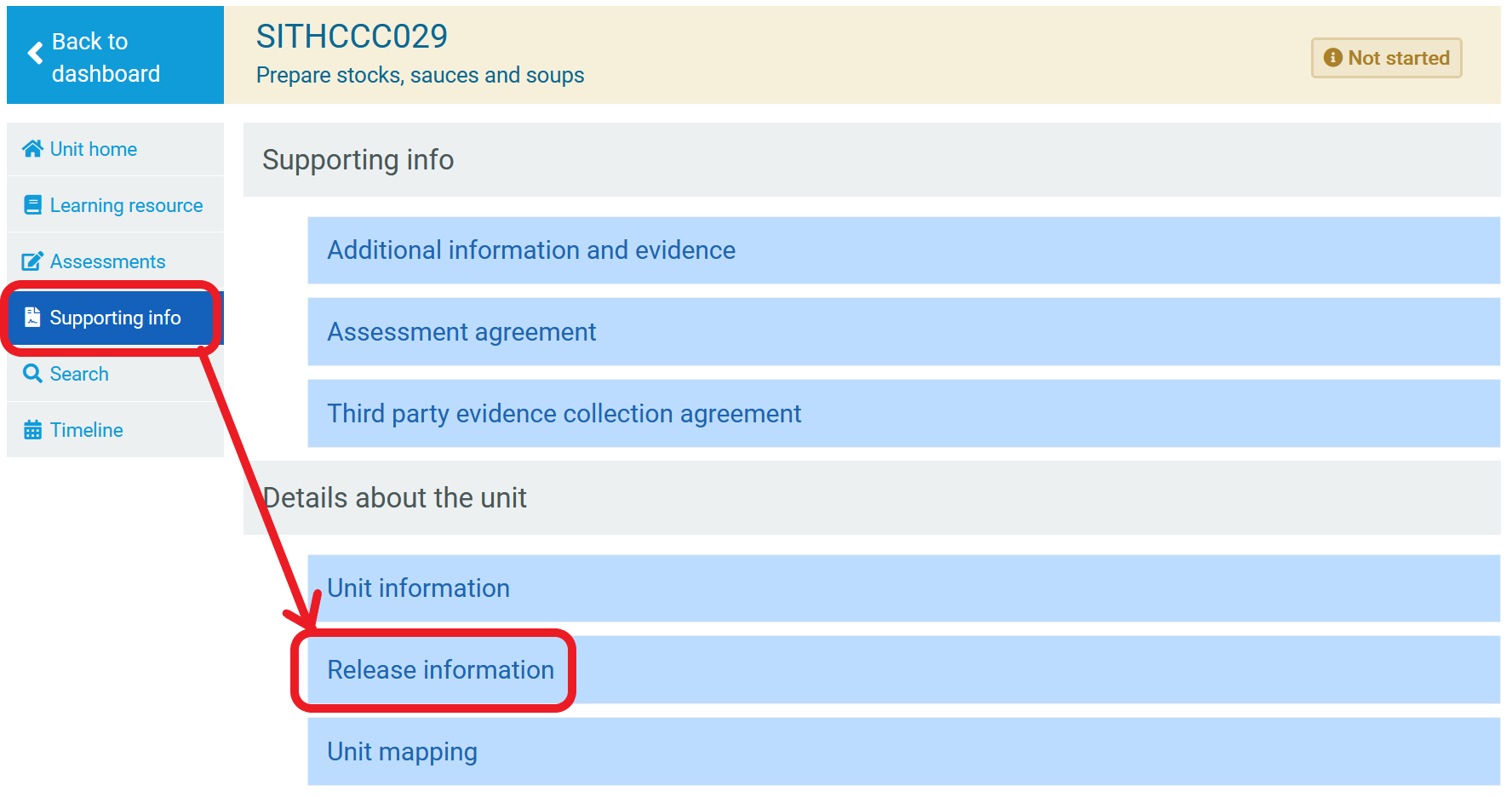Open Additional information and evidence
The image size is (1512, 797).
531,250
